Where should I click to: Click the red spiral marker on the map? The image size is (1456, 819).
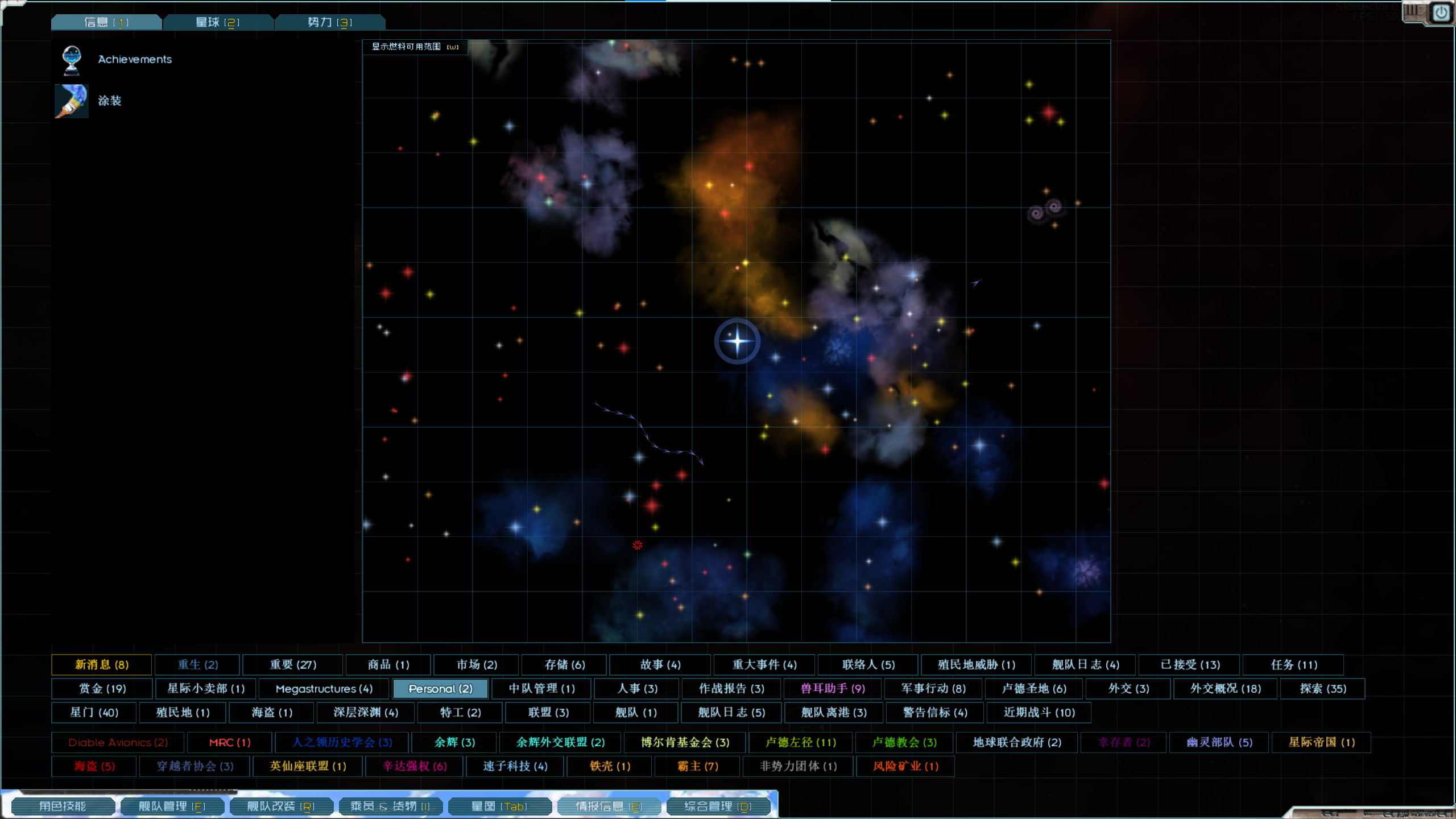637,545
